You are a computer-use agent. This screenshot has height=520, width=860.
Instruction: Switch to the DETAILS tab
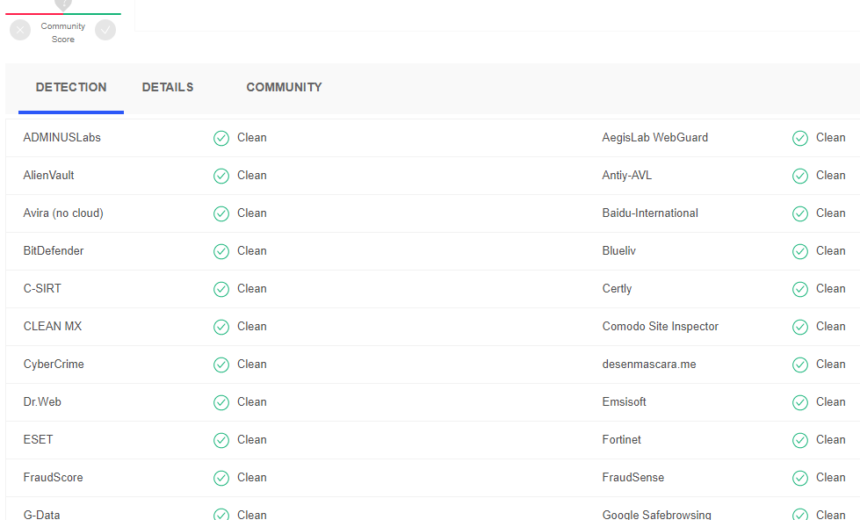tap(168, 88)
